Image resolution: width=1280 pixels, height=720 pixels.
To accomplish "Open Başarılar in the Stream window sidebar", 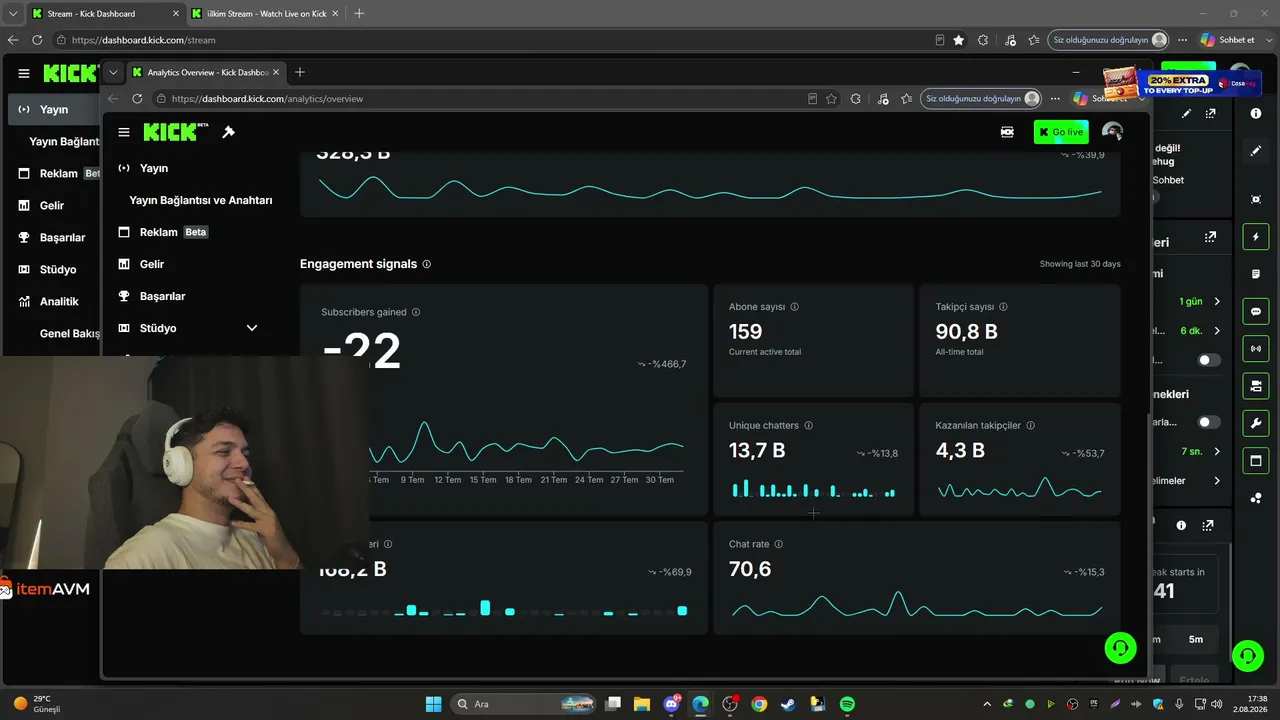I will tap(62, 237).
